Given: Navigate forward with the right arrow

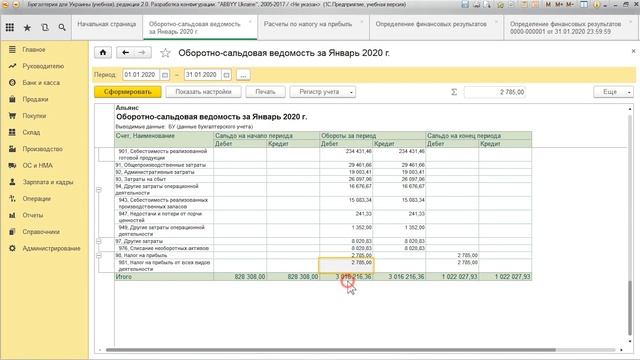Looking at the screenshot, I should point(142,53).
